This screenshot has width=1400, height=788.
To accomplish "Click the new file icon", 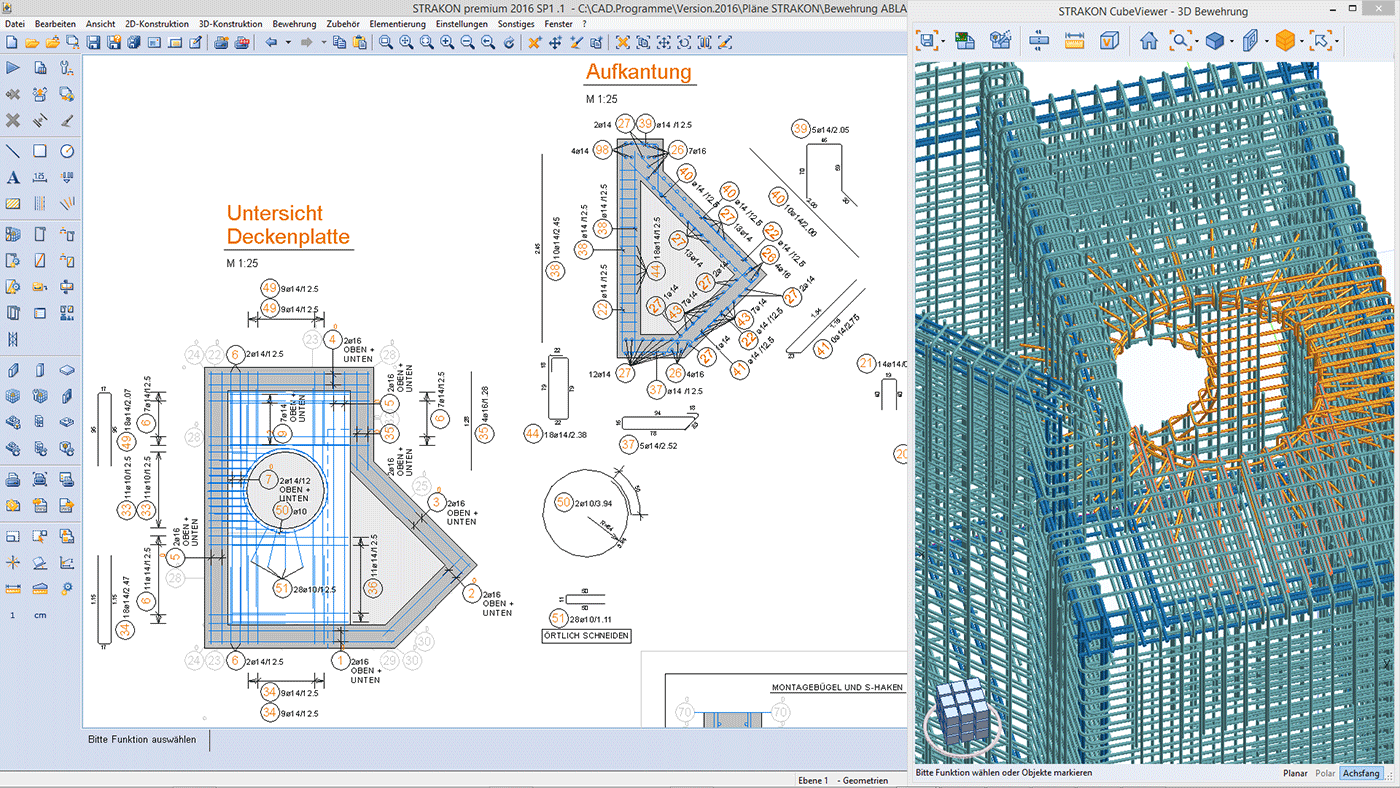I will click(11, 43).
